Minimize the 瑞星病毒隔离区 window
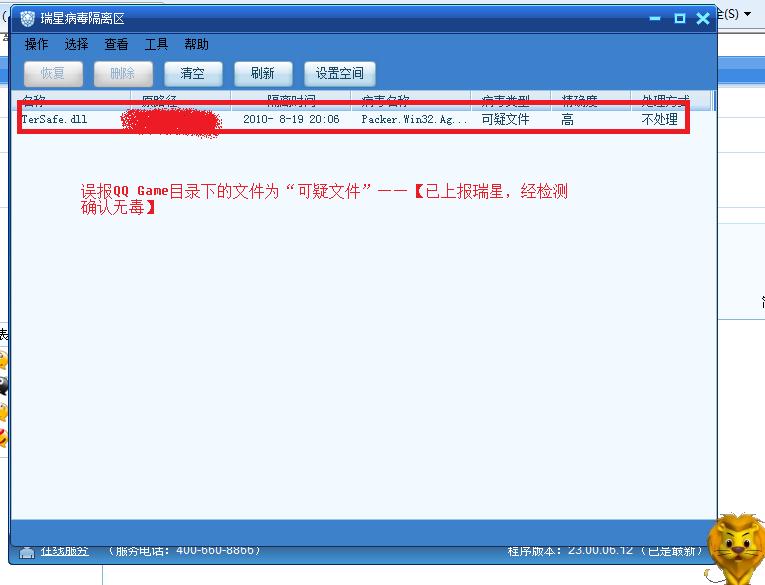This screenshot has width=765, height=585. point(655,19)
